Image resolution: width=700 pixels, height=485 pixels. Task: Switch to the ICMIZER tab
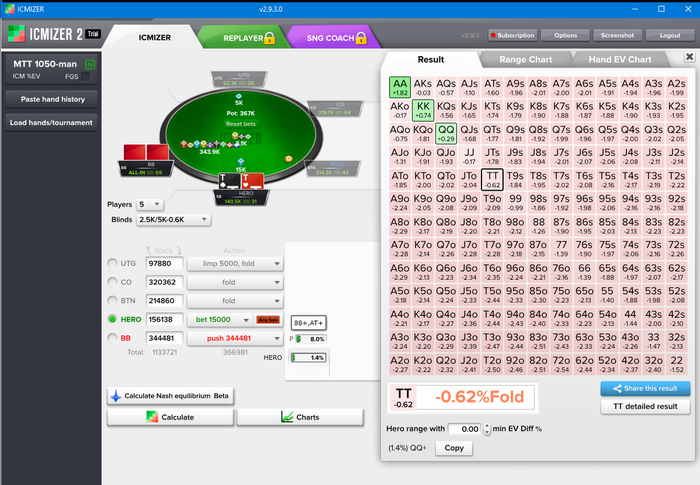pos(154,38)
